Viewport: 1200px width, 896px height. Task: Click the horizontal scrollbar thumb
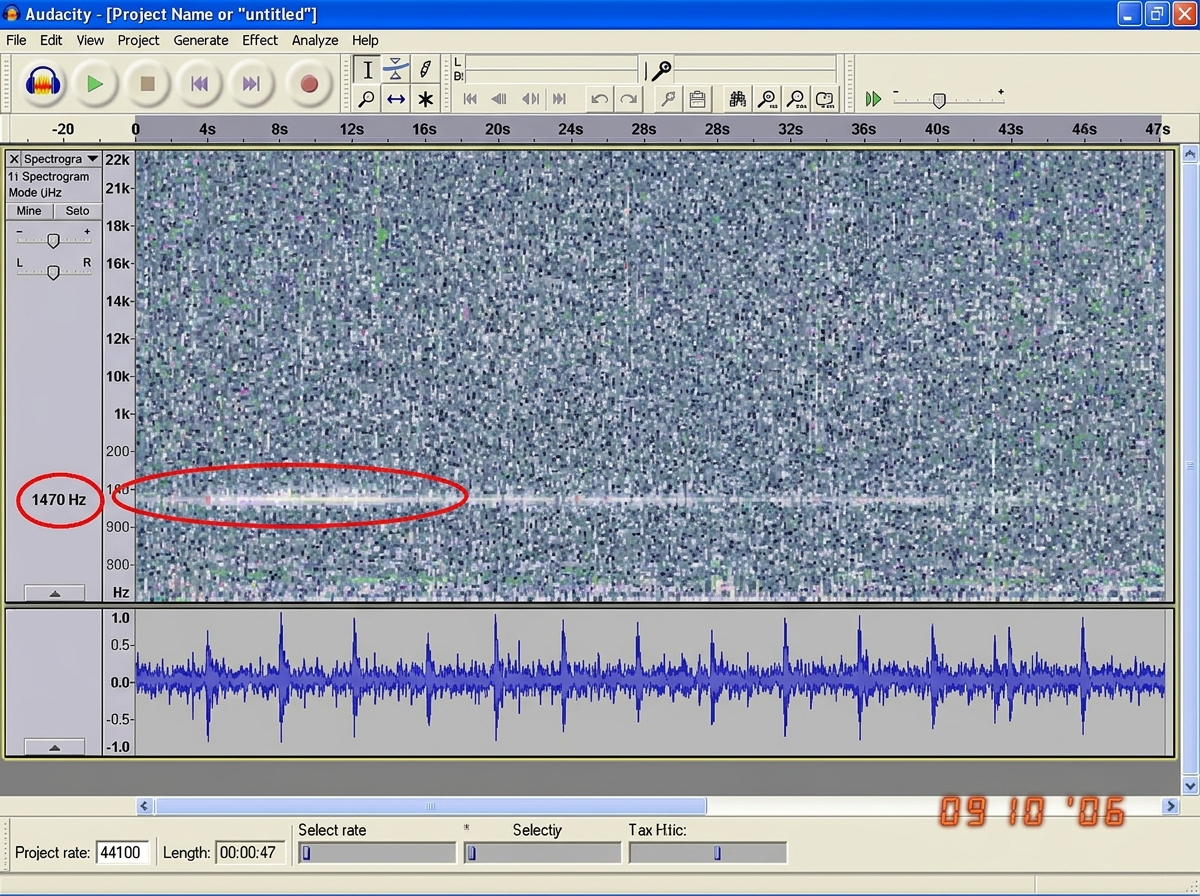430,806
